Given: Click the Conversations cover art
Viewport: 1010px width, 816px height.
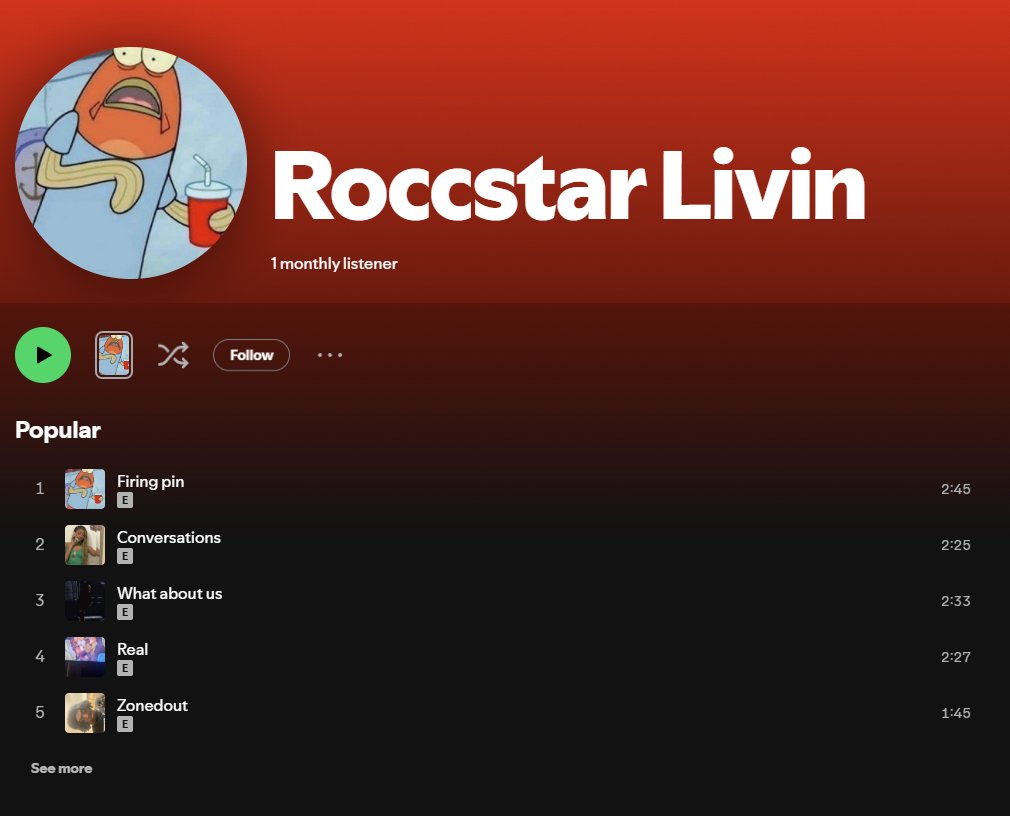Looking at the screenshot, I should pyautogui.click(x=85, y=545).
